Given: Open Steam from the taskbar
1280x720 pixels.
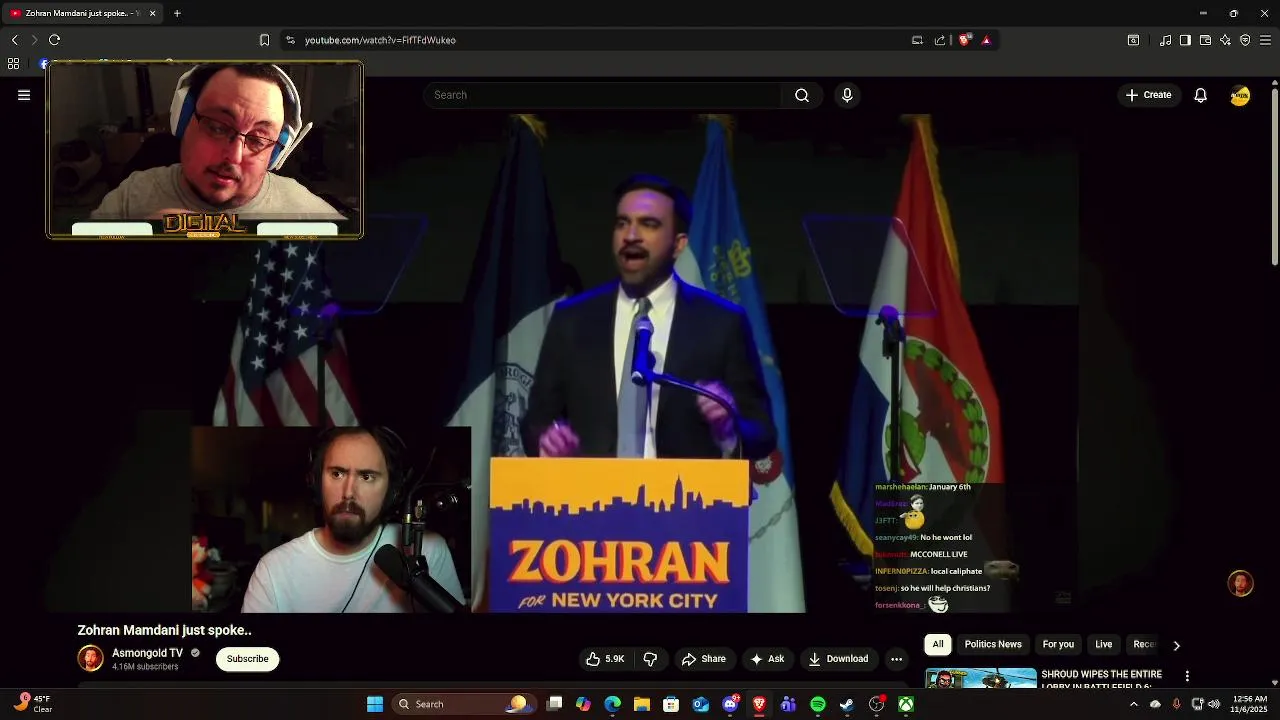Looking at the screenshot, I should (846, 704).
